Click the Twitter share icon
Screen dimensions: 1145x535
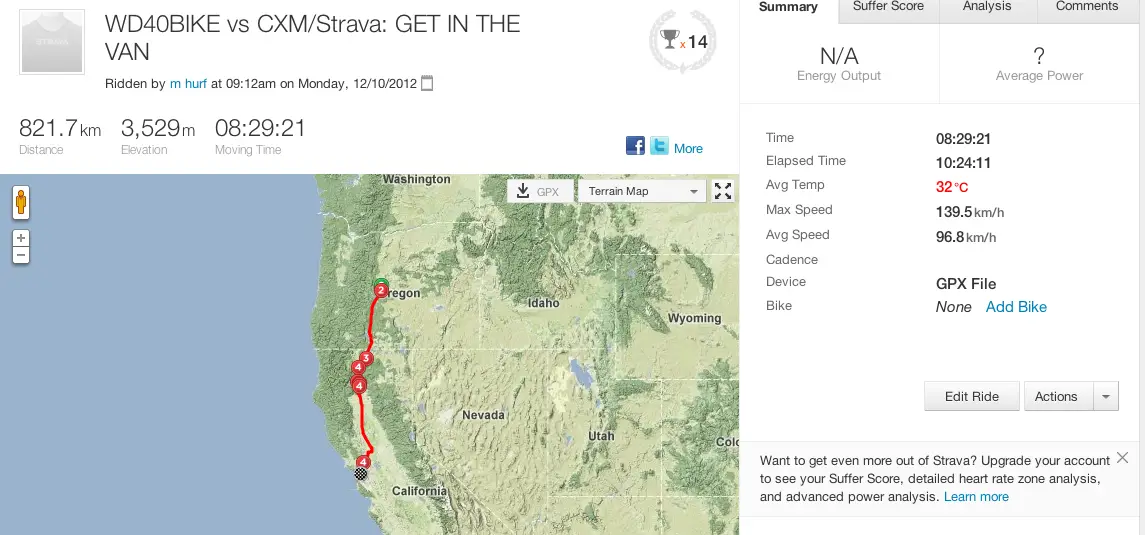pos(659,145)
